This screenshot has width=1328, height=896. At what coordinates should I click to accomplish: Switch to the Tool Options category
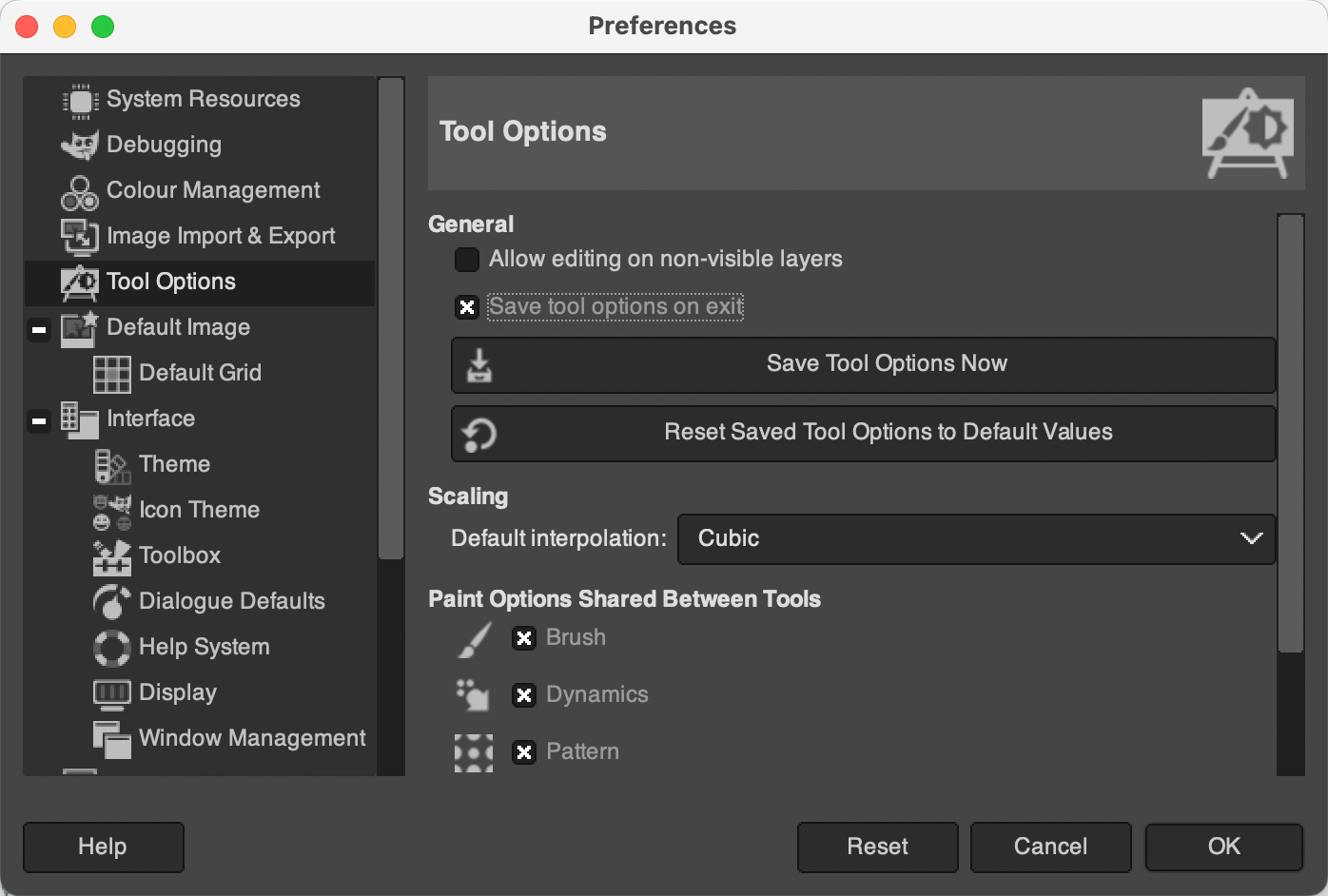coord(171,282)
